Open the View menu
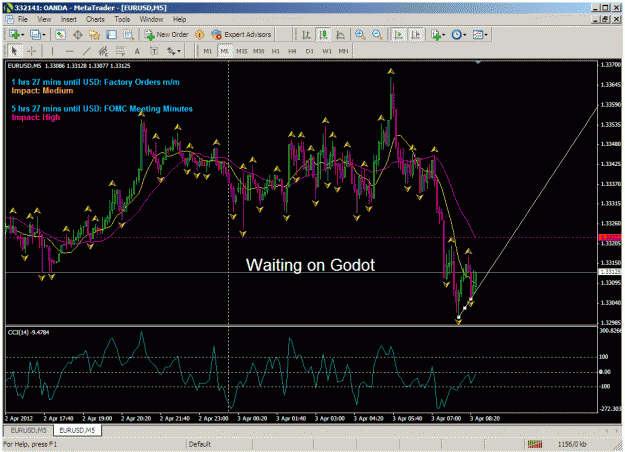Viewport: 625px width, 452px height. pos(44,19)
